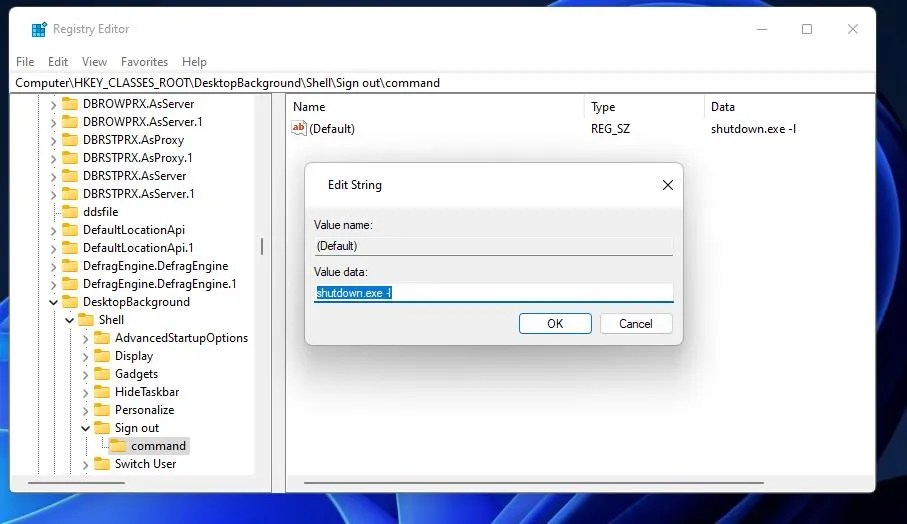Screen dimensions: 907x524
Task: Click the Shell folder icon
Action: tap(86, 319)
